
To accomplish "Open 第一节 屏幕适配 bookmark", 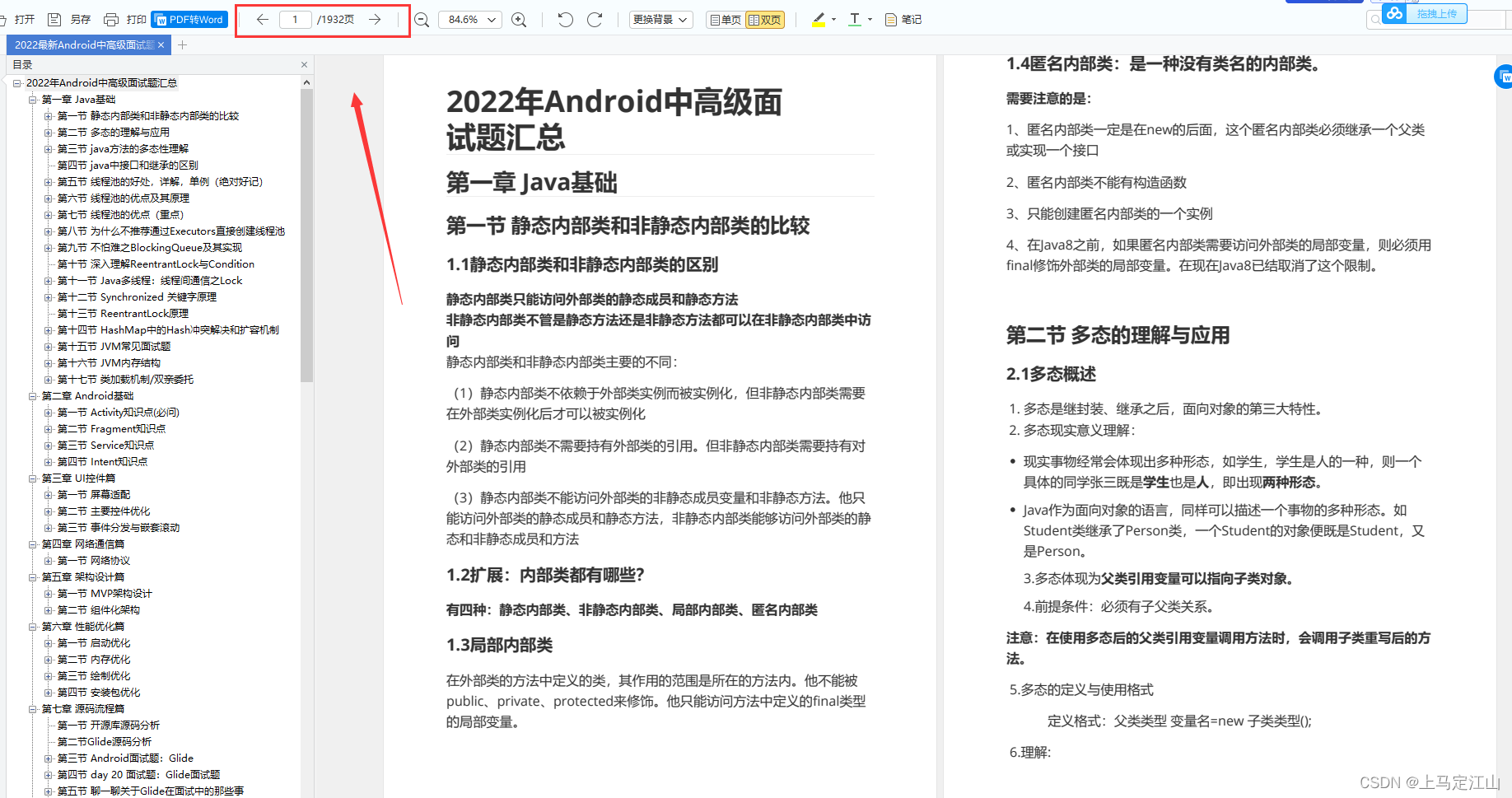I will [94, 494].
